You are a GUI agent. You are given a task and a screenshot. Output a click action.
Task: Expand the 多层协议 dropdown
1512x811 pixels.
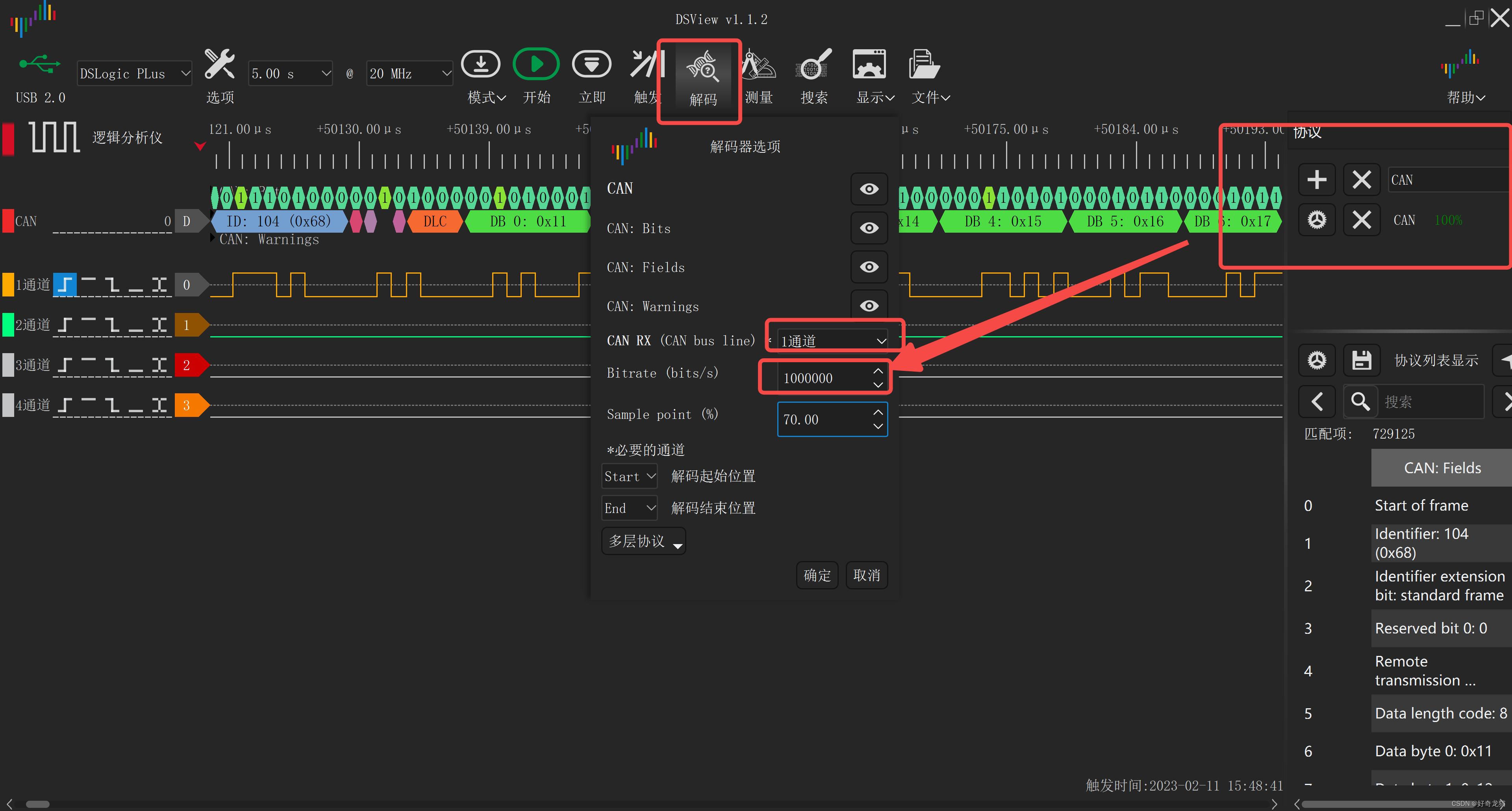tap(643, 541)
